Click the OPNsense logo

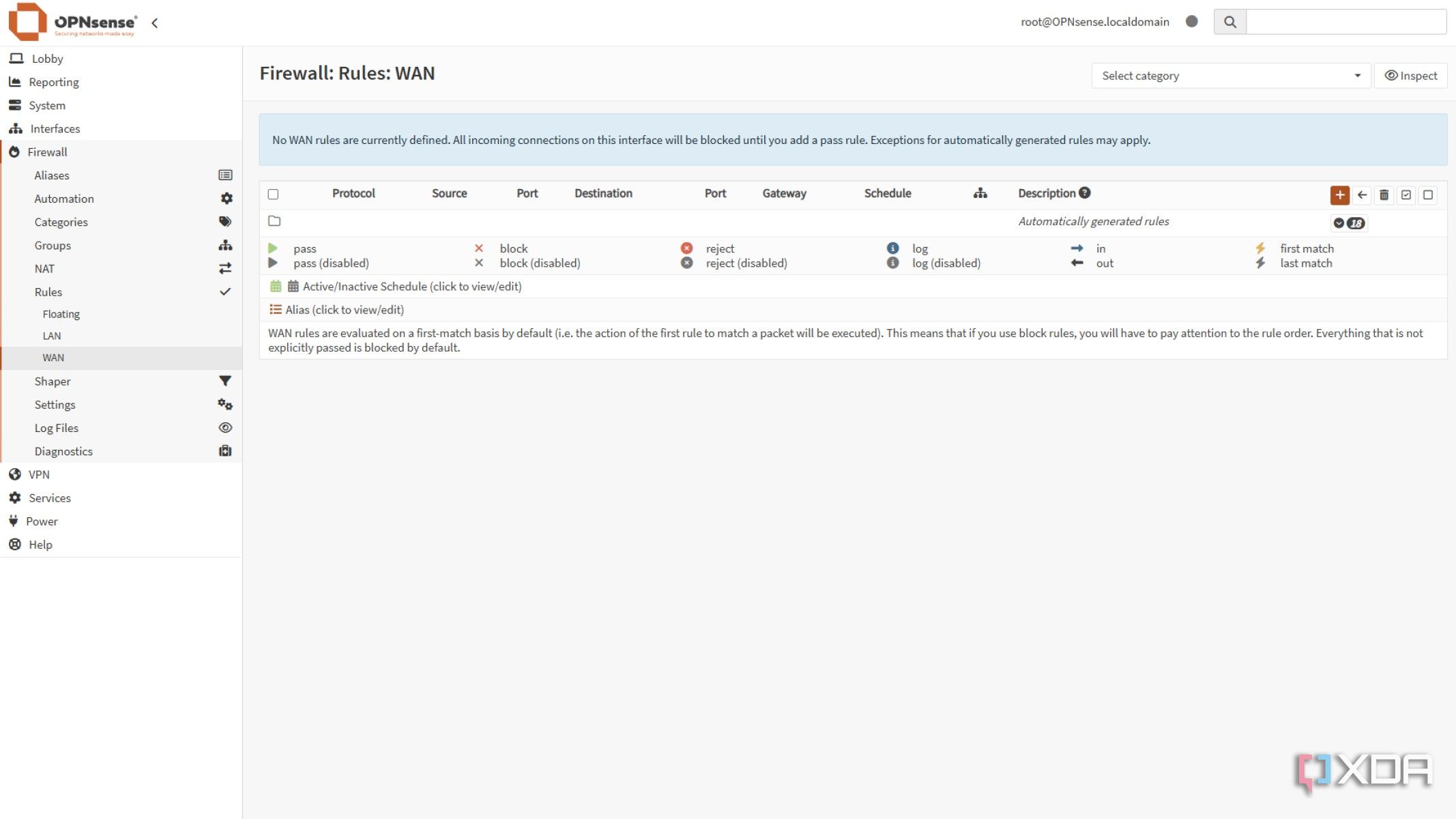point(72,22)
